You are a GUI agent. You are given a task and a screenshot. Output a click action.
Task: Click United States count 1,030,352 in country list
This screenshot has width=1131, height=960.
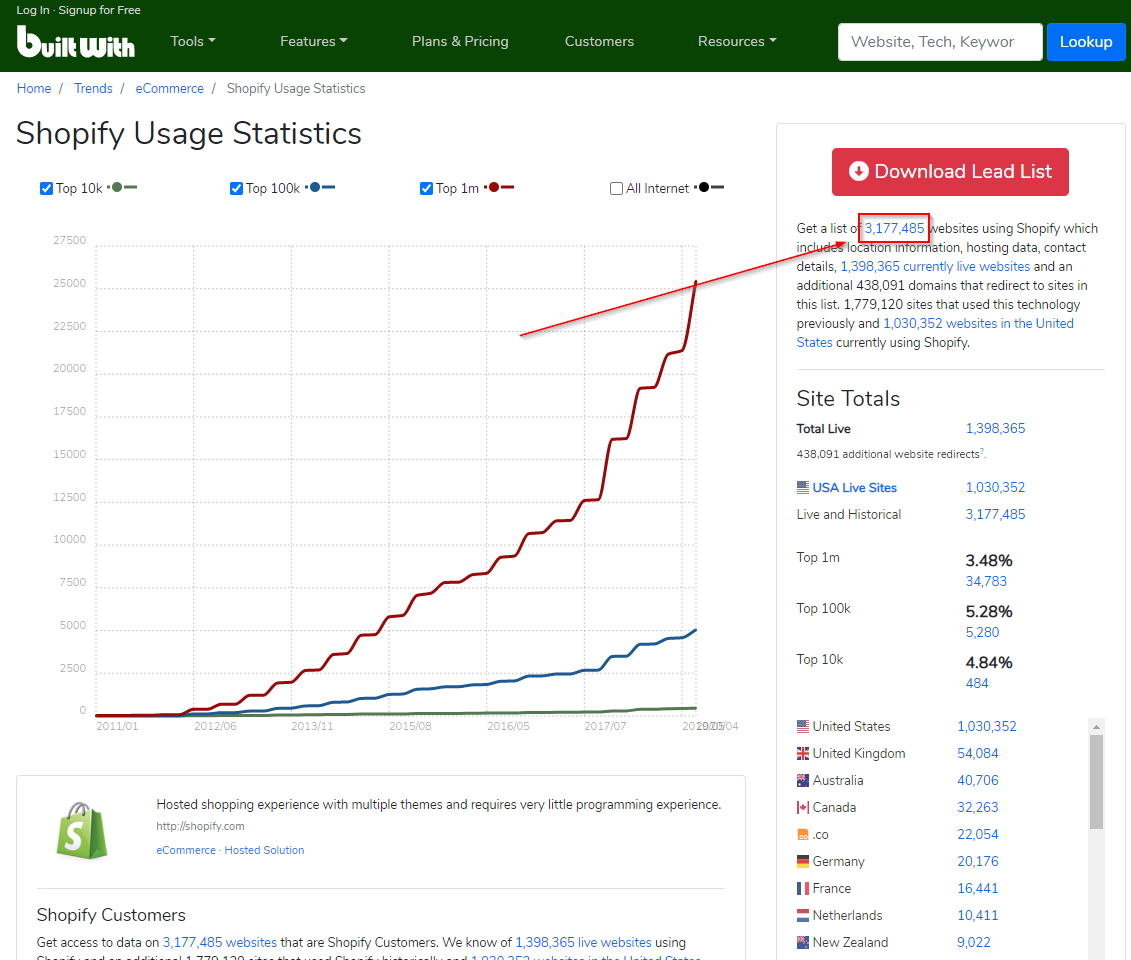click(987, 726)
